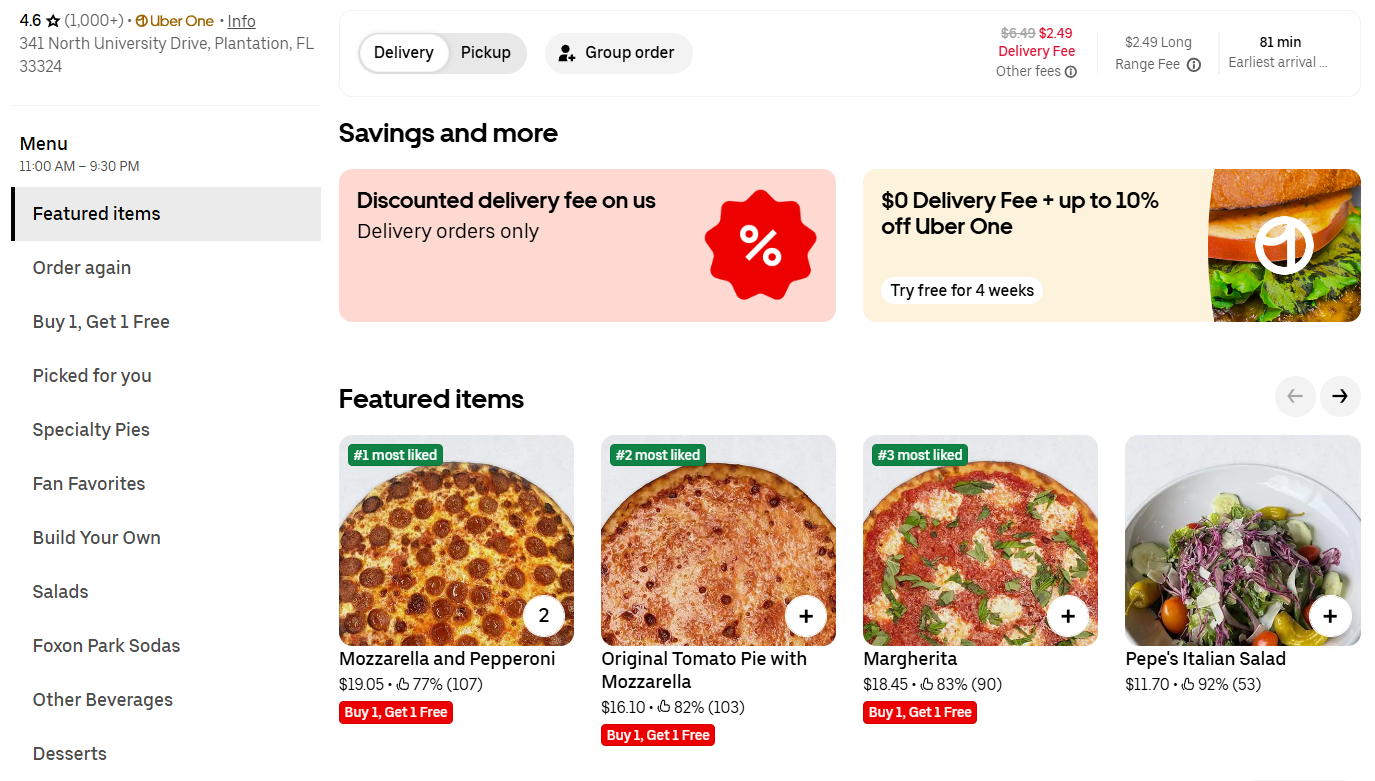This screenshot has width=1375, height=781.
Task: Click quantity badge on Mozzarella and Pepperoni
Action: tap(544, 616)
